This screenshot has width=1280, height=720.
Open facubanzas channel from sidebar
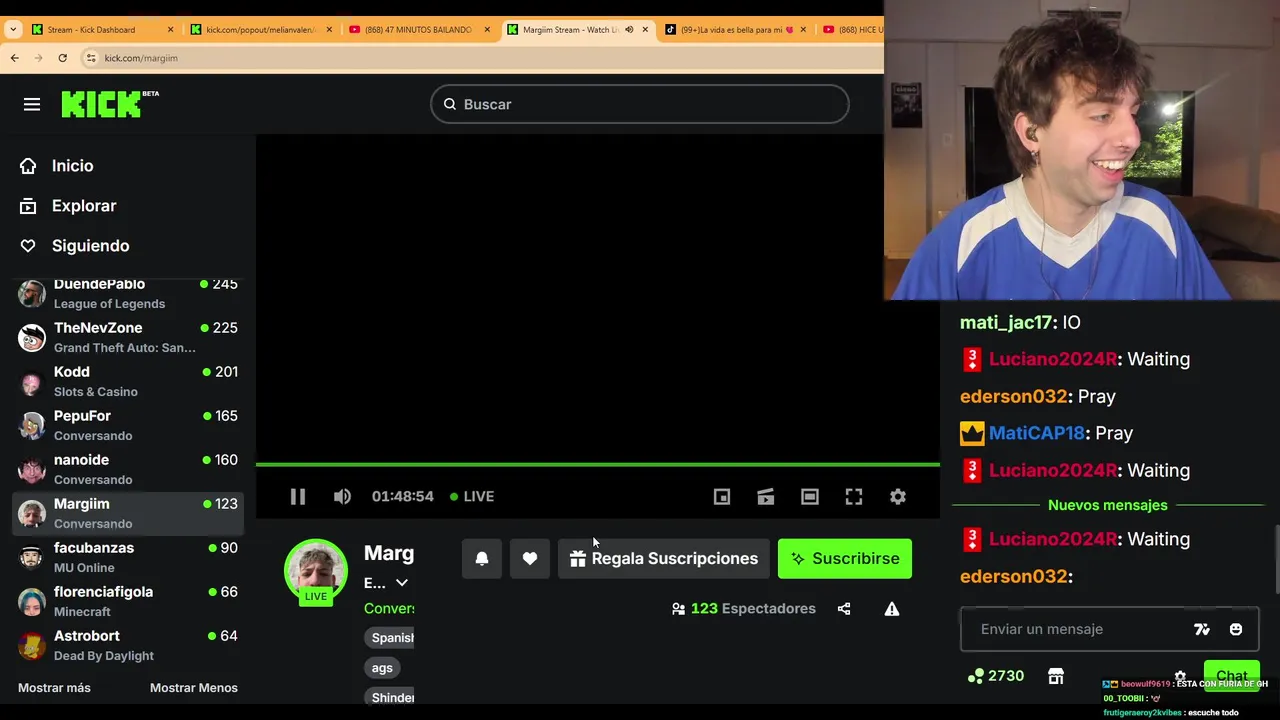coord(128,558)
